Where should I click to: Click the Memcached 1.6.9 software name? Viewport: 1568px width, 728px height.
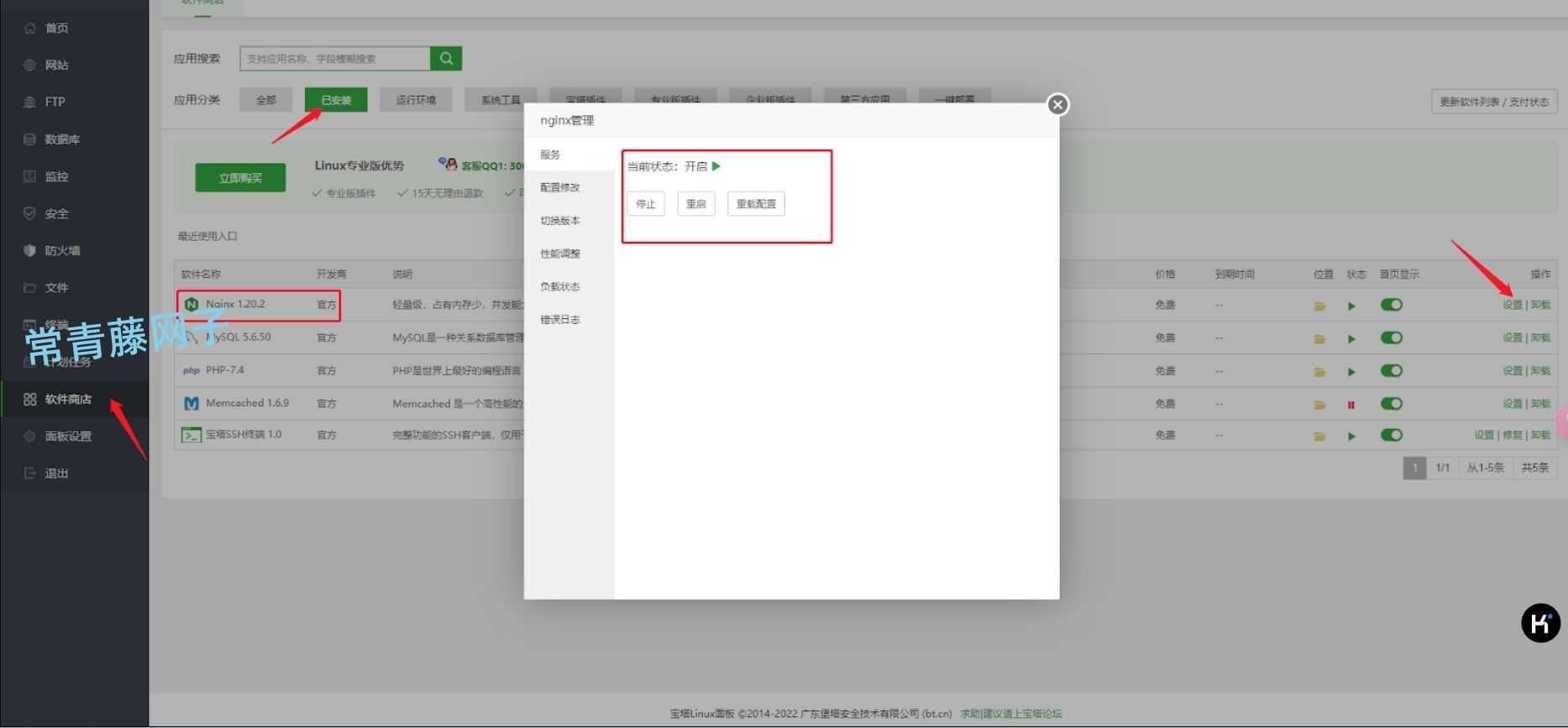click(x=247, y=403)
